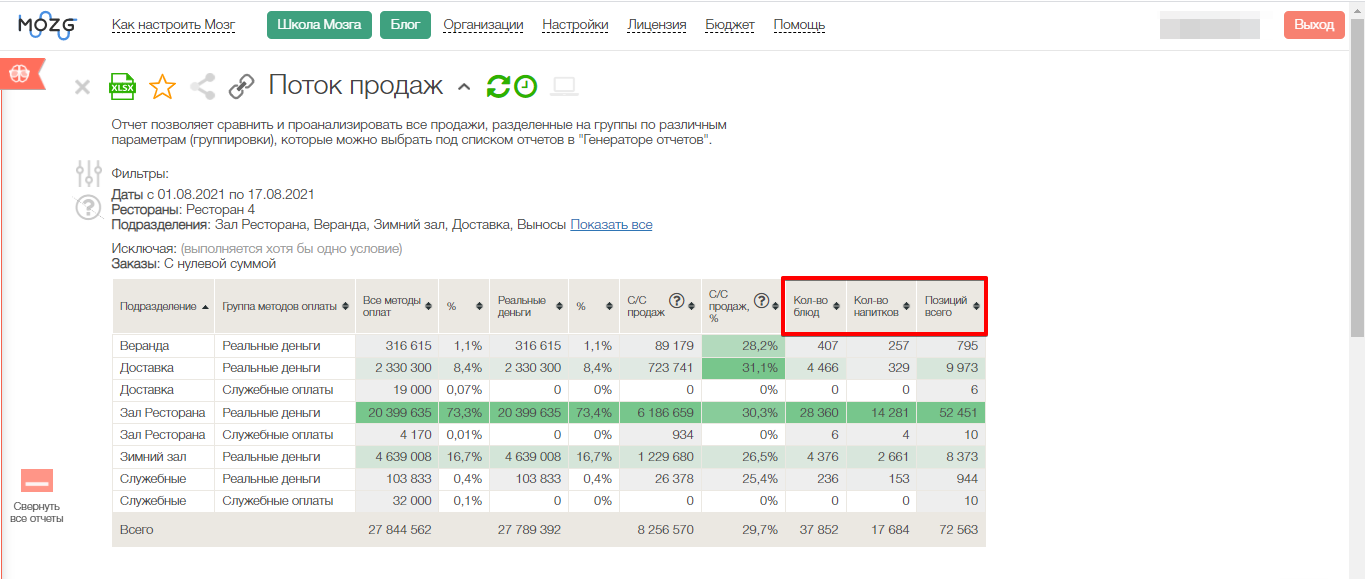Click the Школа Мозга button
The width and height of the screenshot is (1365, 579).
click(320, 25)
